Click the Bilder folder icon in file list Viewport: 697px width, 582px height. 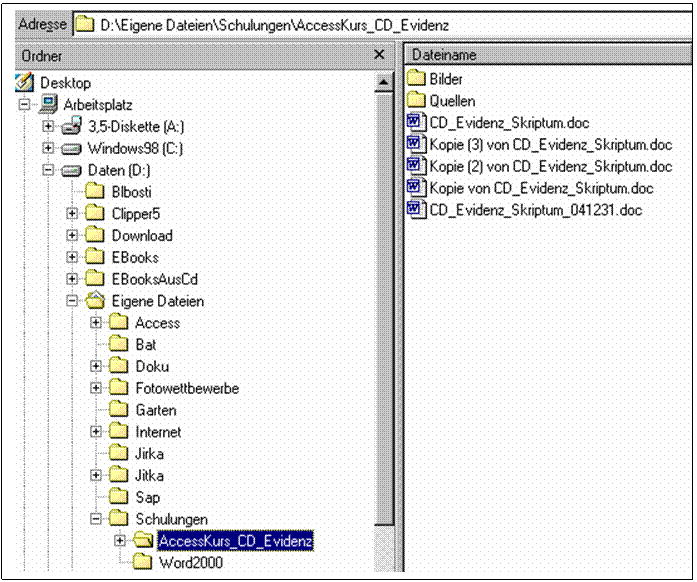[416, 78]
